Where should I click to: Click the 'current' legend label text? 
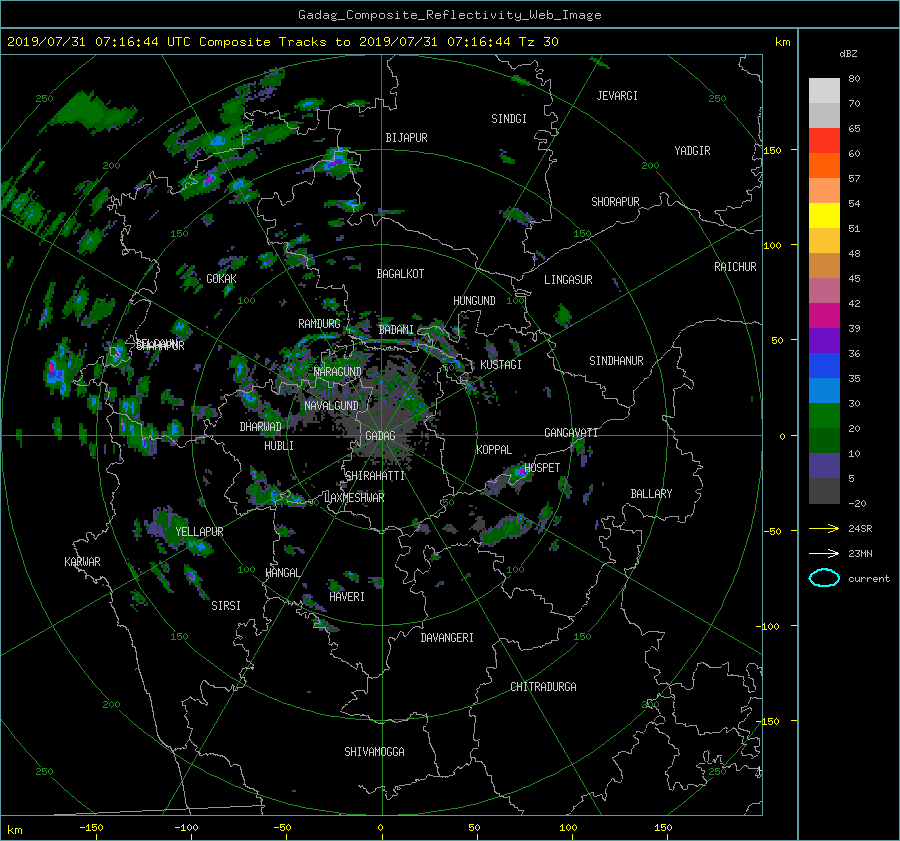(x=868, y=579)
